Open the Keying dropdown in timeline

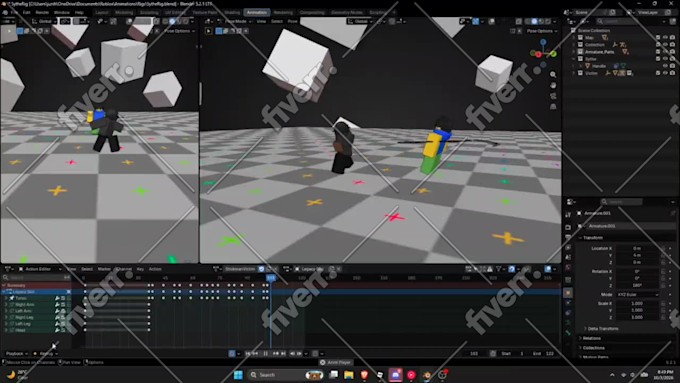pos(46,354)
